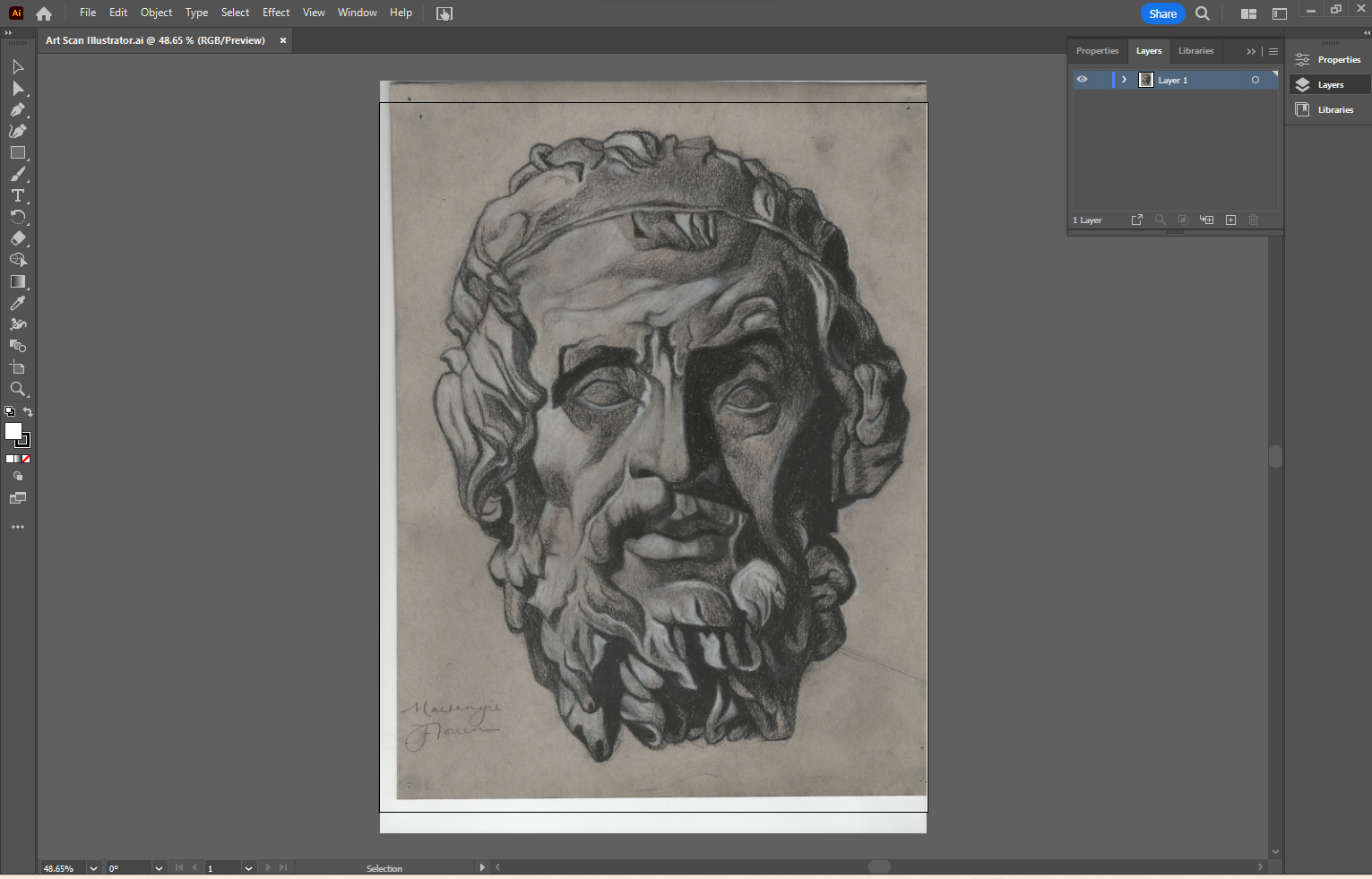Image resolution: width=1372 pixels, height=879 pixels.
Task: Select the Direct Selection tool
Action: (x=18, y=89)
